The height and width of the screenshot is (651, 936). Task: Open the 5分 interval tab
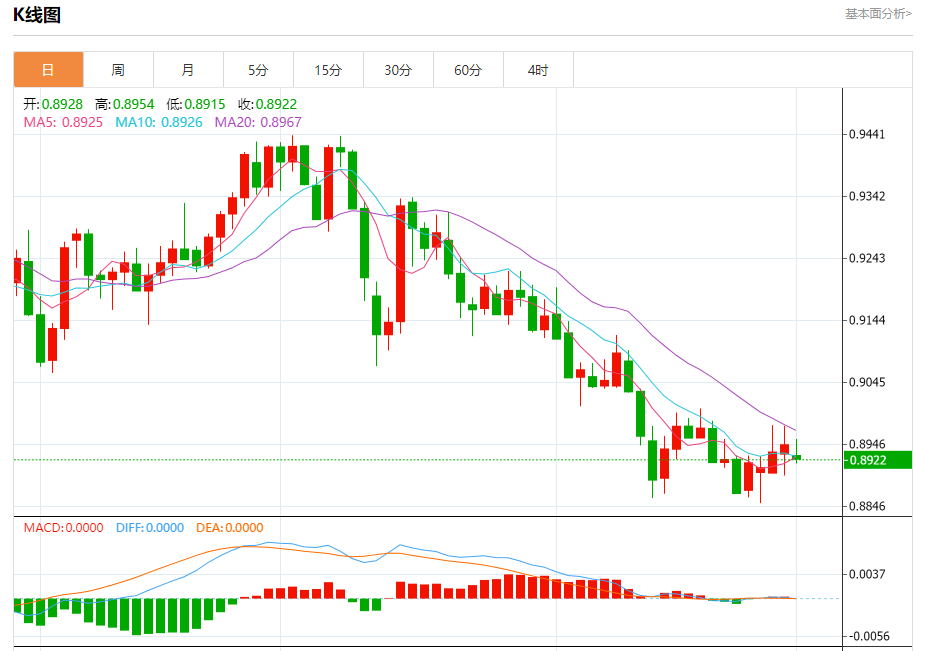(x=258, y=70)
